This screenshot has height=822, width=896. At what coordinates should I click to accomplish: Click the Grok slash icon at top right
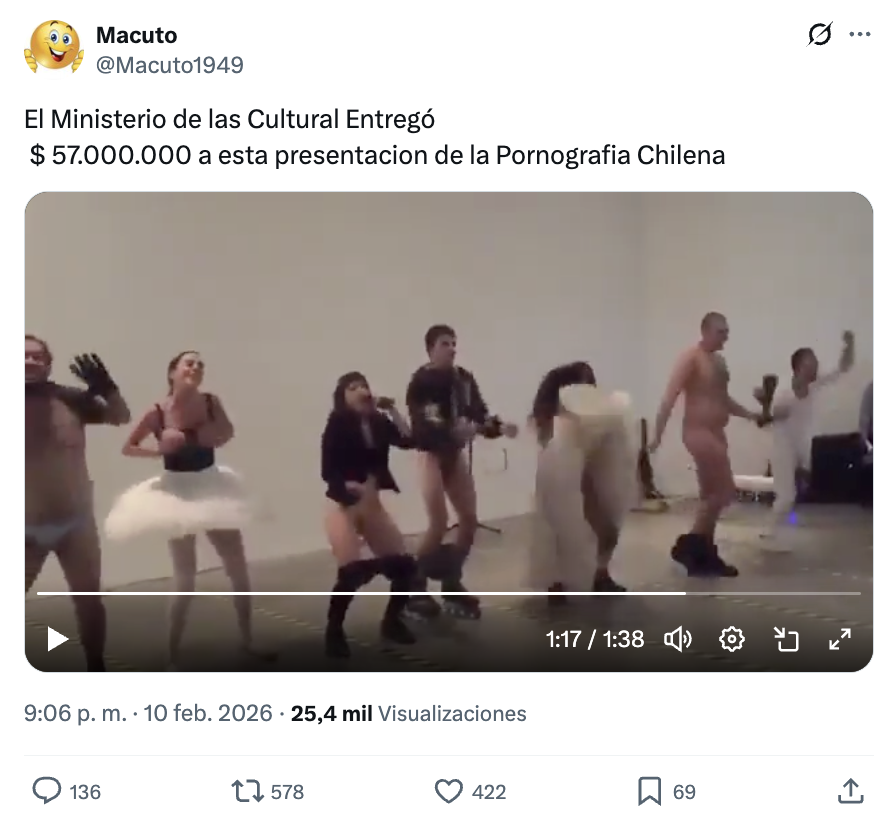(819, 34)
